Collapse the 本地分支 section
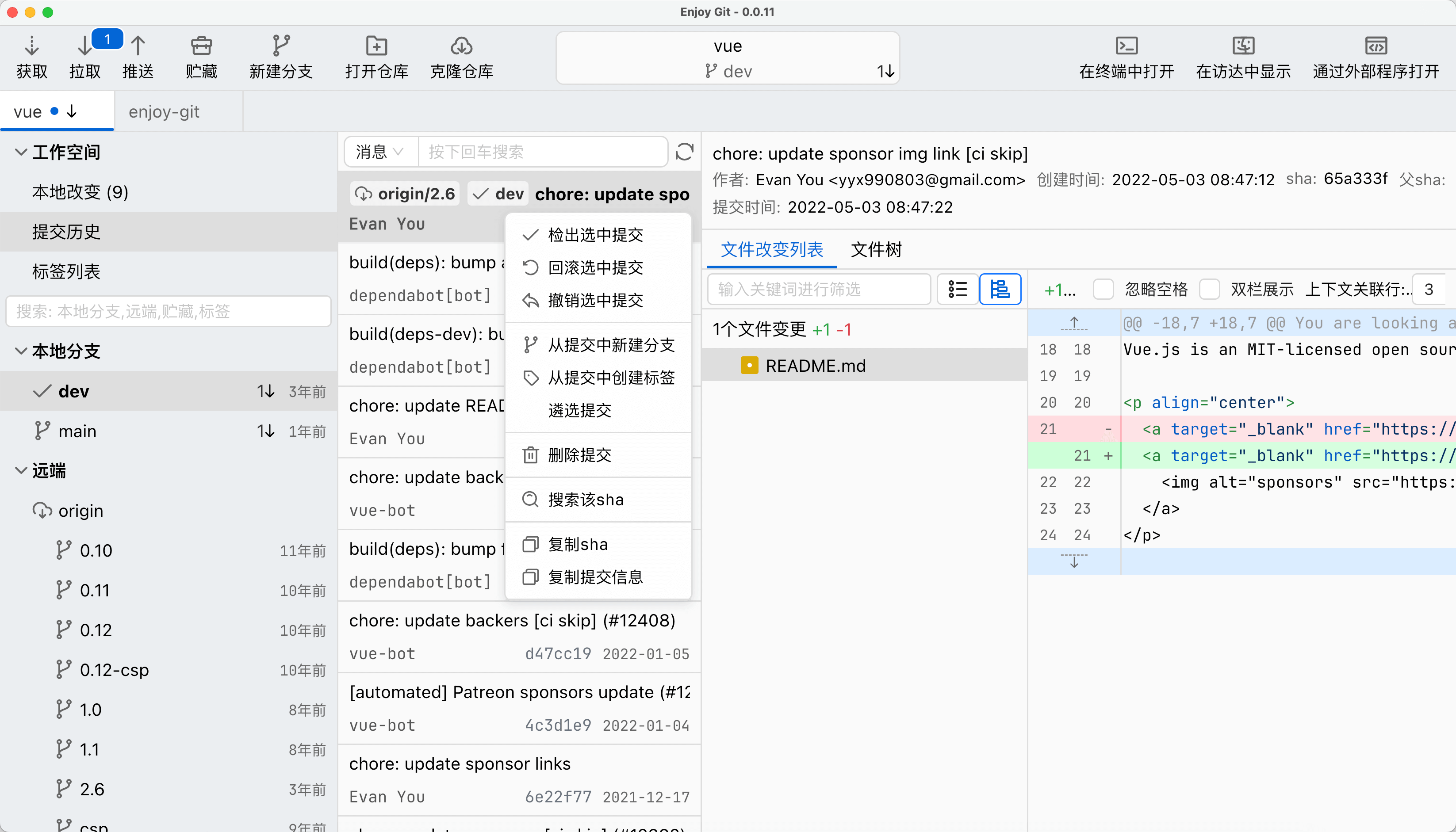The image size is (1456, 832). pos(21,351)
